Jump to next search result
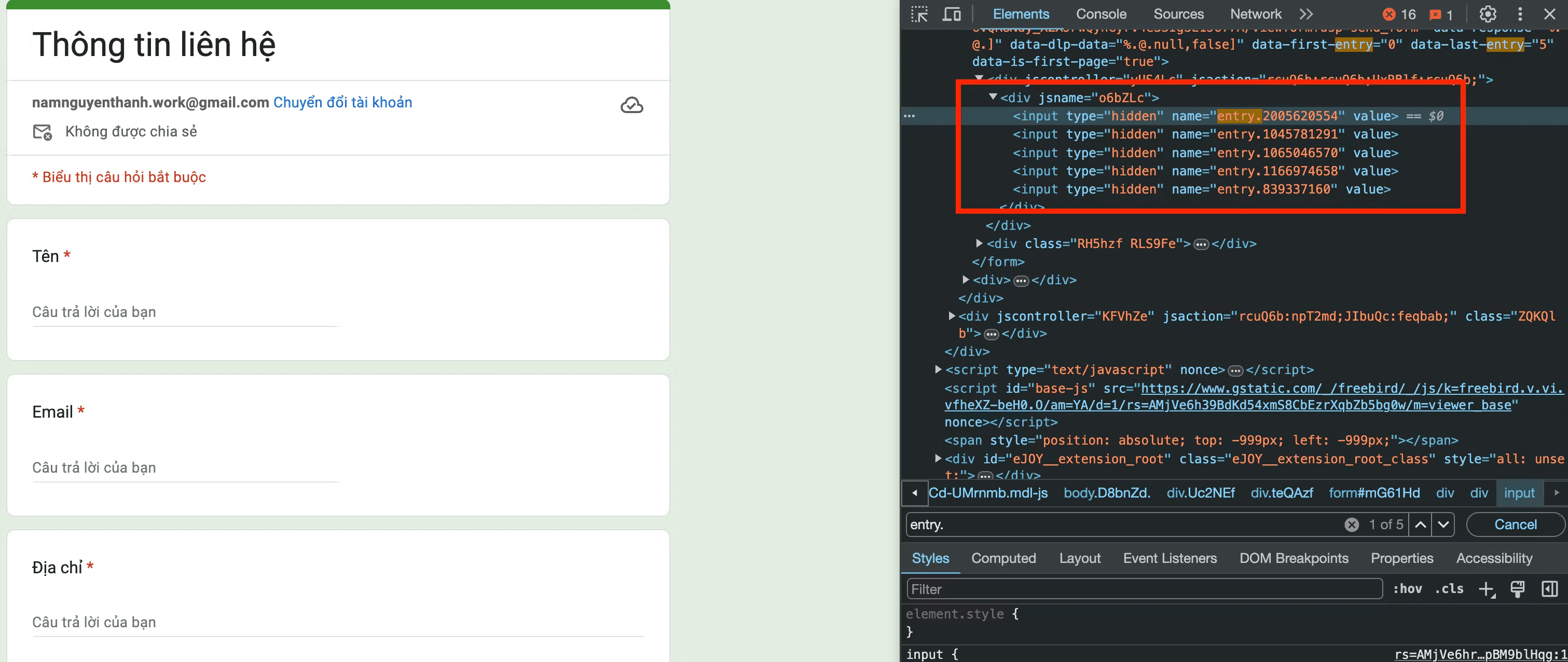 coord(1443,525)
